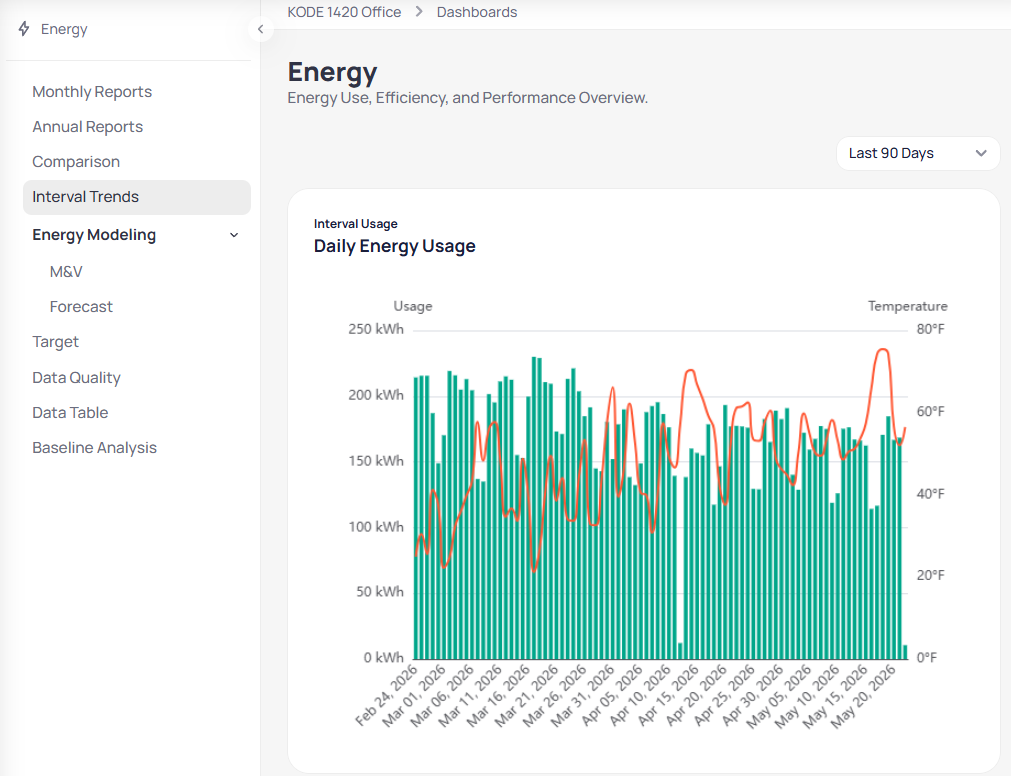1011x776 pixels.
Task: Click the Temperature axis label
Action: point(908,306)
